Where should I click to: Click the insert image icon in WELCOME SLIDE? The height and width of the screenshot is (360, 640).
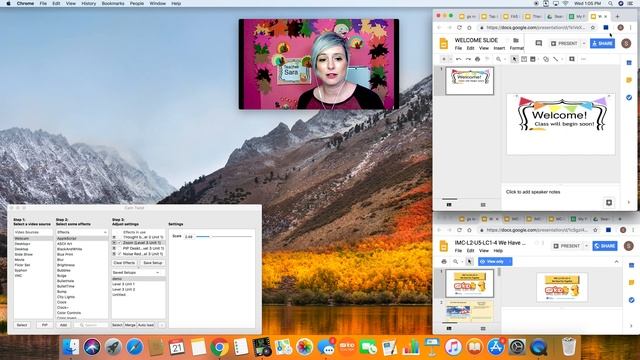(x=533, y=59)
